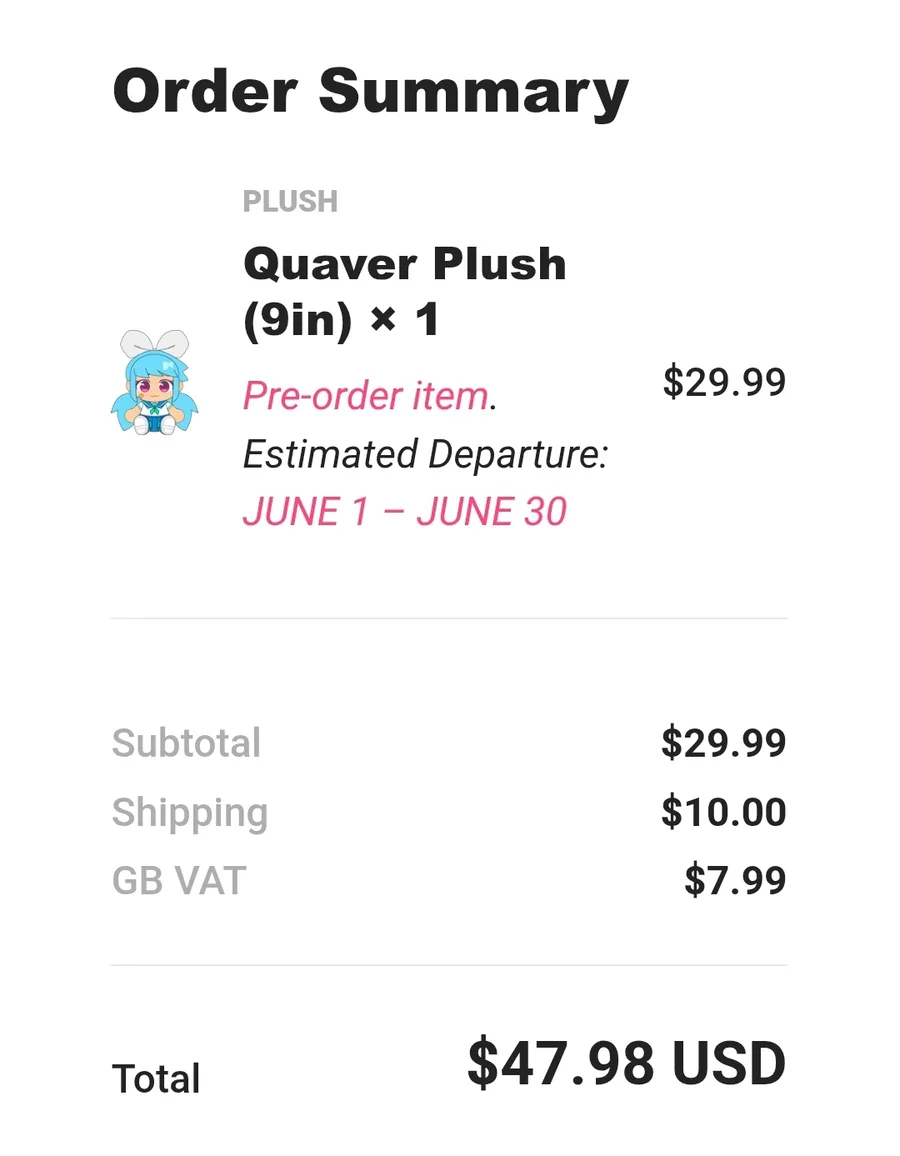Click the GB VAT label
The height and width of the screenshot is (1156, 900).
[178, 882]
